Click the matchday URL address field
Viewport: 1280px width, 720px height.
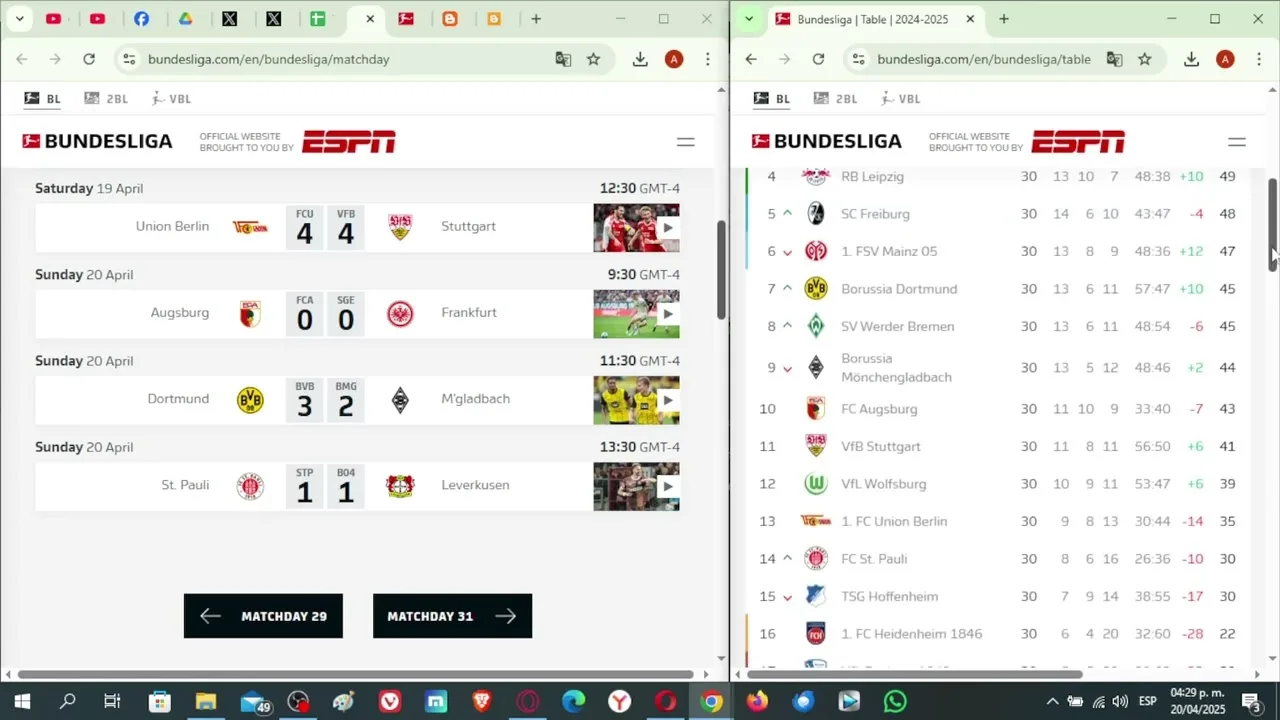coord(268,59)
